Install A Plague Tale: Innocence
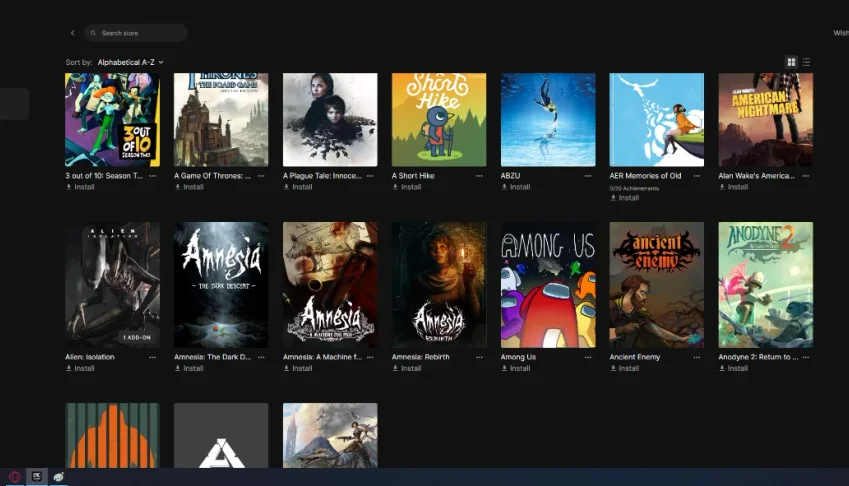 pyautogui.click(x=298, y=187)
